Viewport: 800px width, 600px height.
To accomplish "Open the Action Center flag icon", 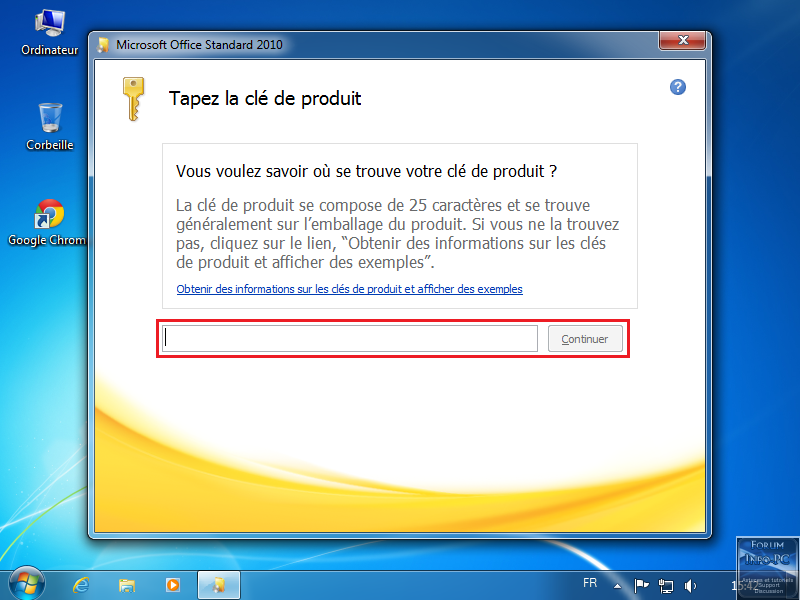I will click(641, 585).
